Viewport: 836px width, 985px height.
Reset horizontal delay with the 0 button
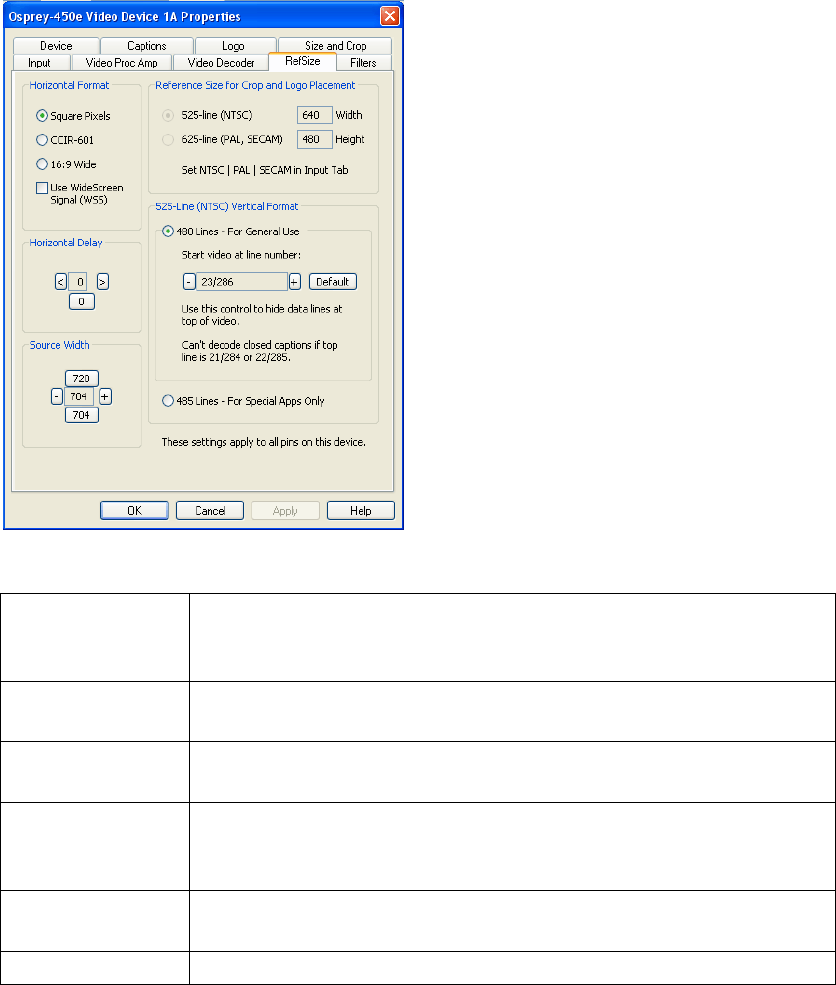[82, 302]
